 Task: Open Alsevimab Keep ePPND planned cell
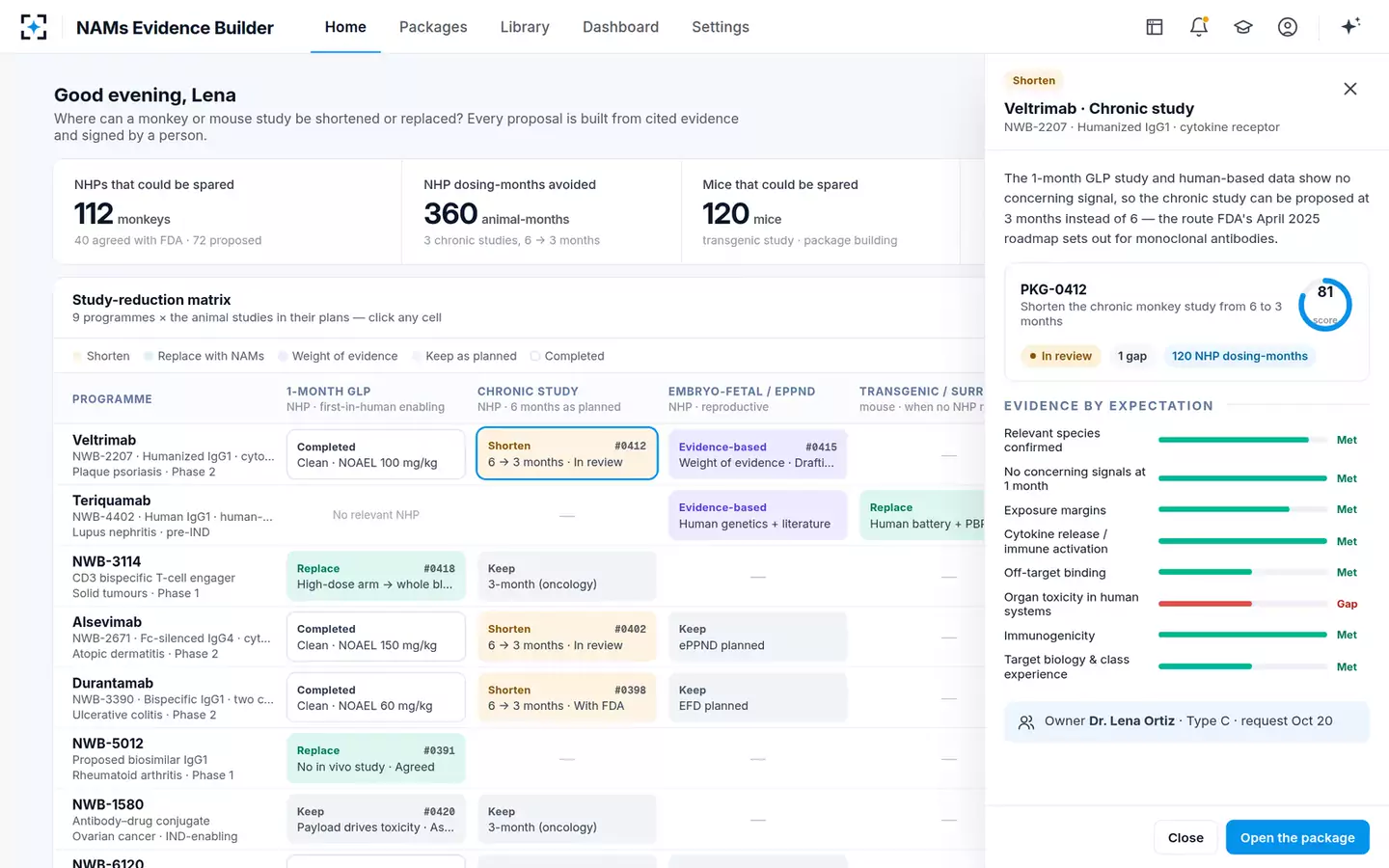pos(757,637)
